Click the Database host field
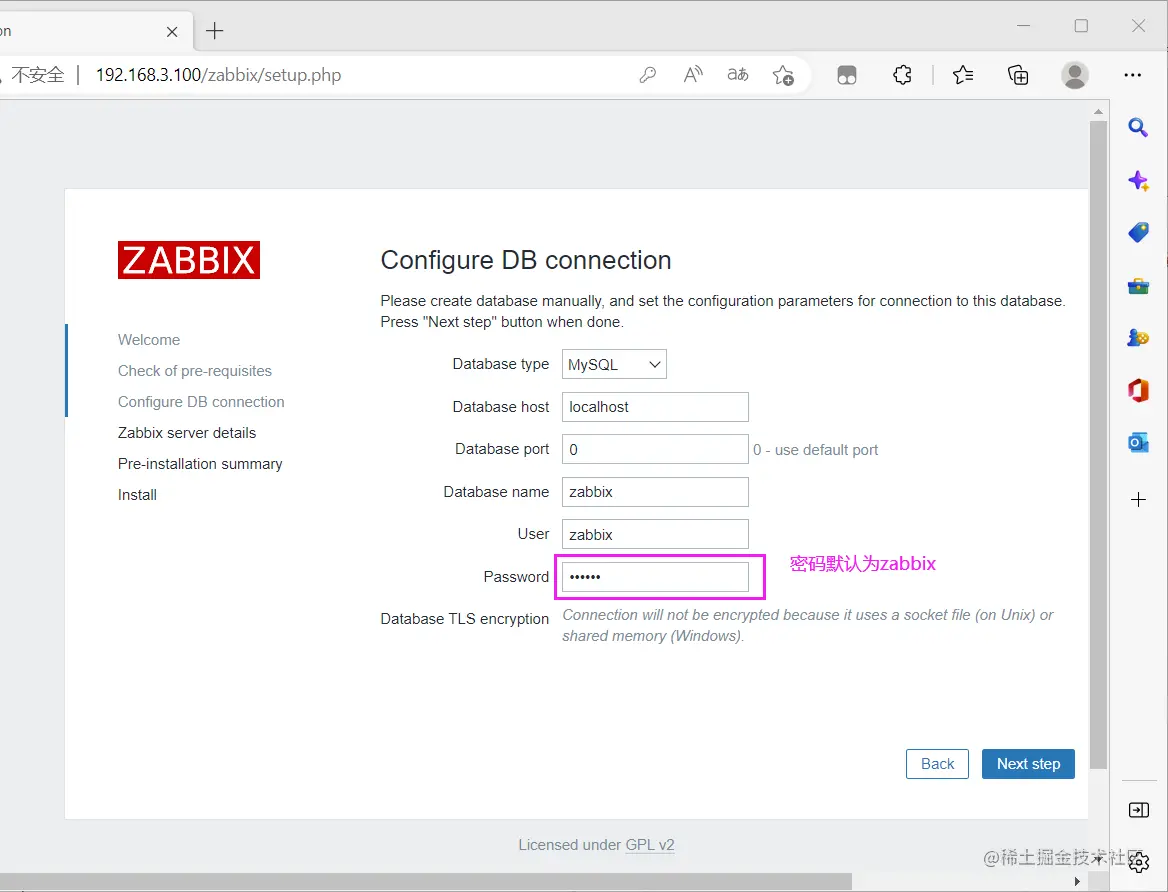1168x892 pixels. [x=655, y=407]
